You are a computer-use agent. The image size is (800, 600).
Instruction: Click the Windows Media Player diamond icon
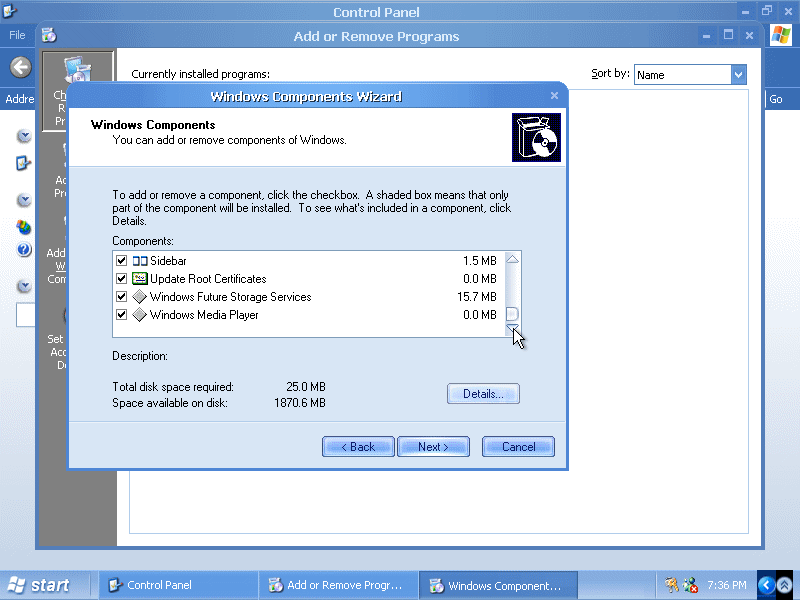tap(139, 315)
